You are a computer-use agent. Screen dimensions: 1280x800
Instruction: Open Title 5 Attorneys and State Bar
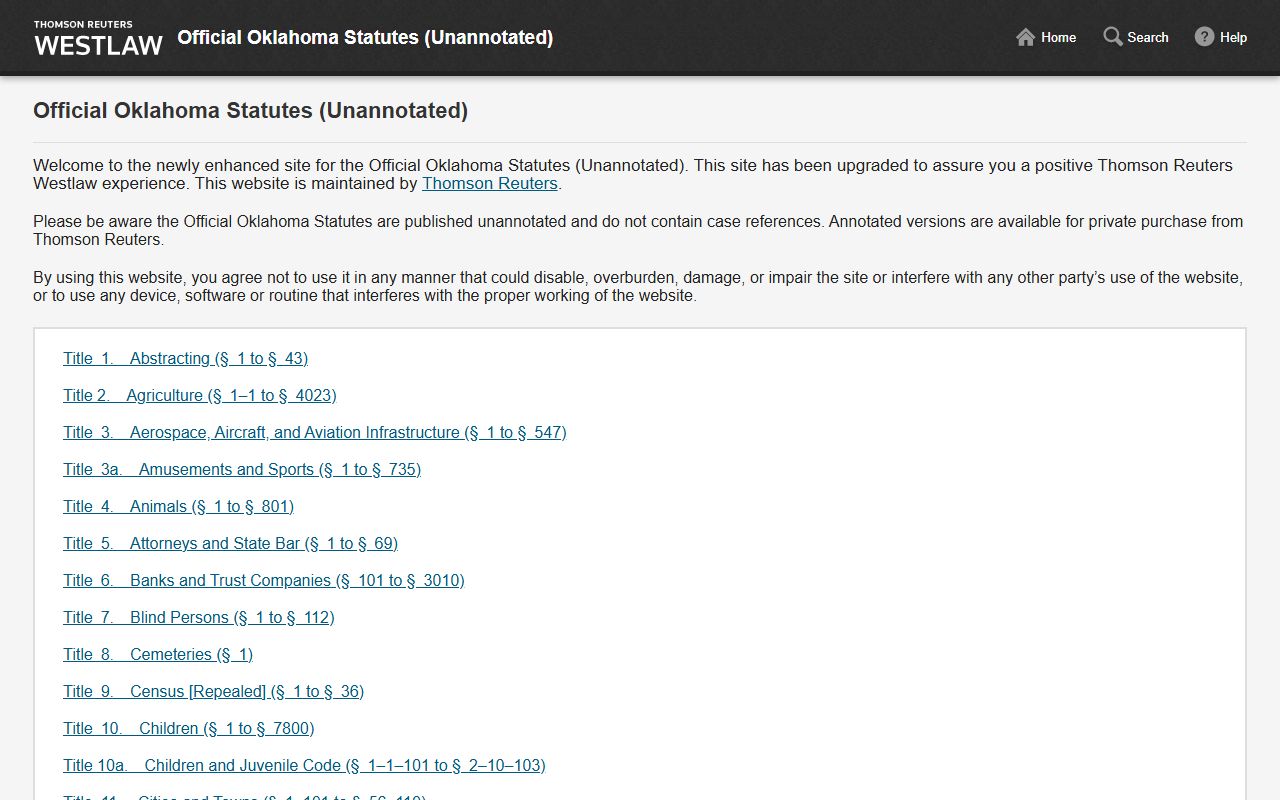(230, 543)
